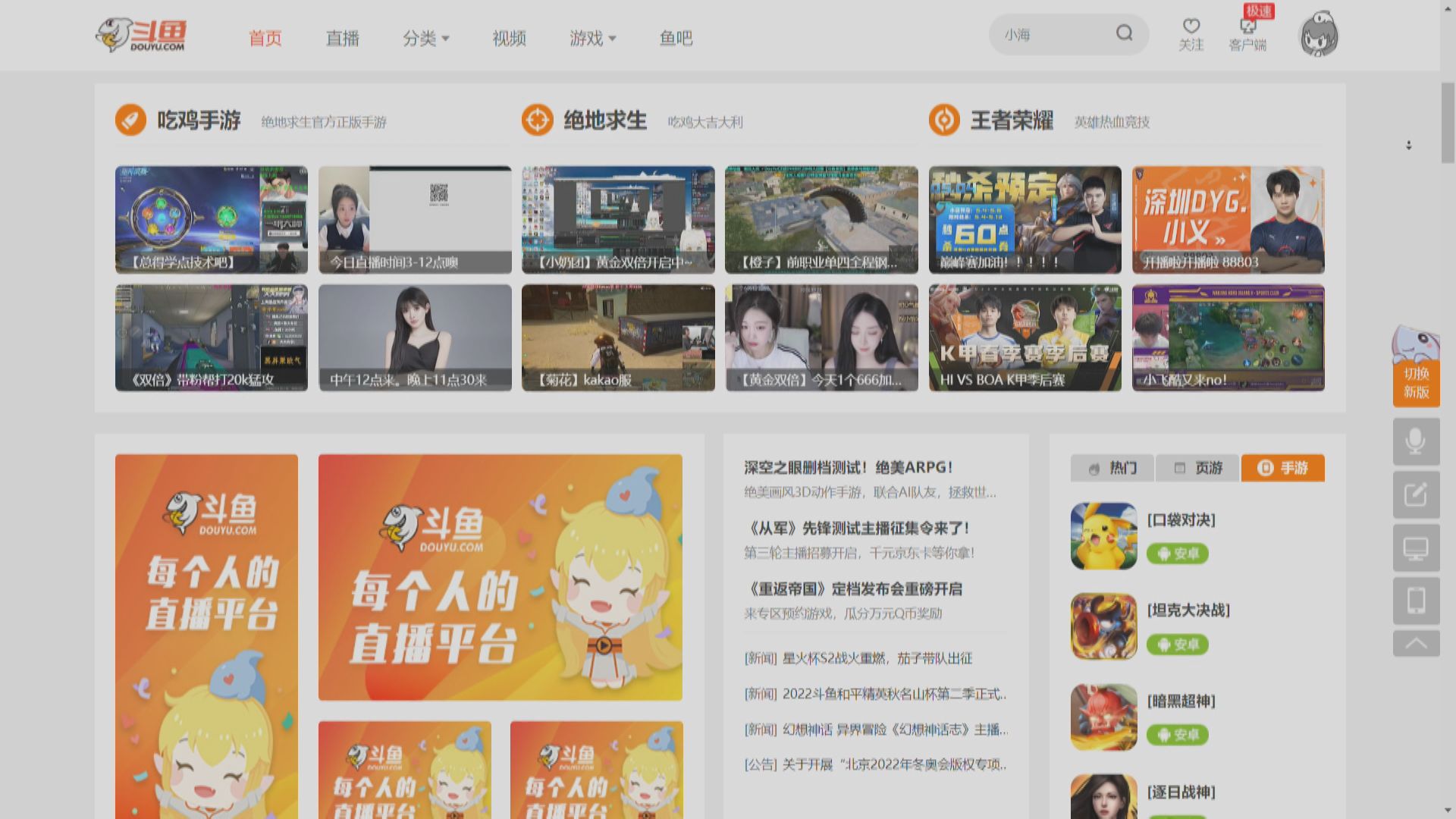
Task: Click the compose/edit icon in right sidebar
Action: tap(1415, 494)
